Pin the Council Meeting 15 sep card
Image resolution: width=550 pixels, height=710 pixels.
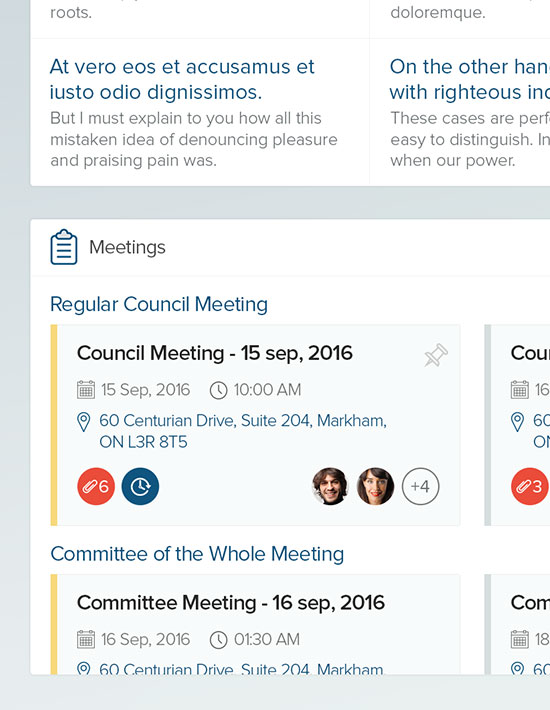(436, 355)
